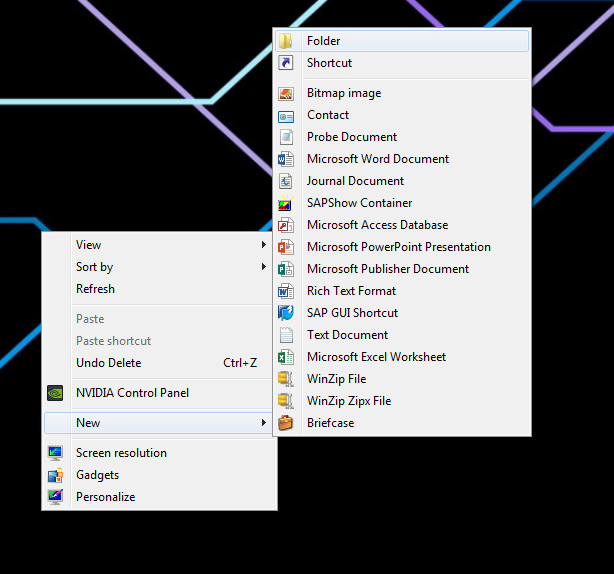Open Gadgets from context menu

tap(158, 475)
